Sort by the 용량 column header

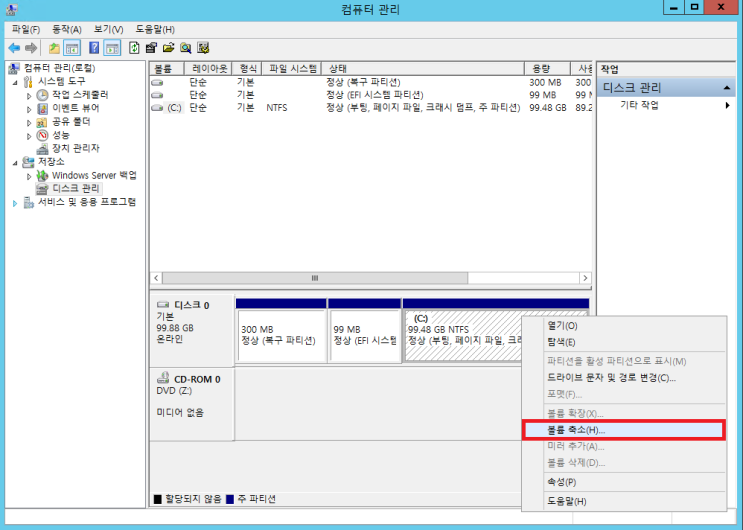point(547,69)
